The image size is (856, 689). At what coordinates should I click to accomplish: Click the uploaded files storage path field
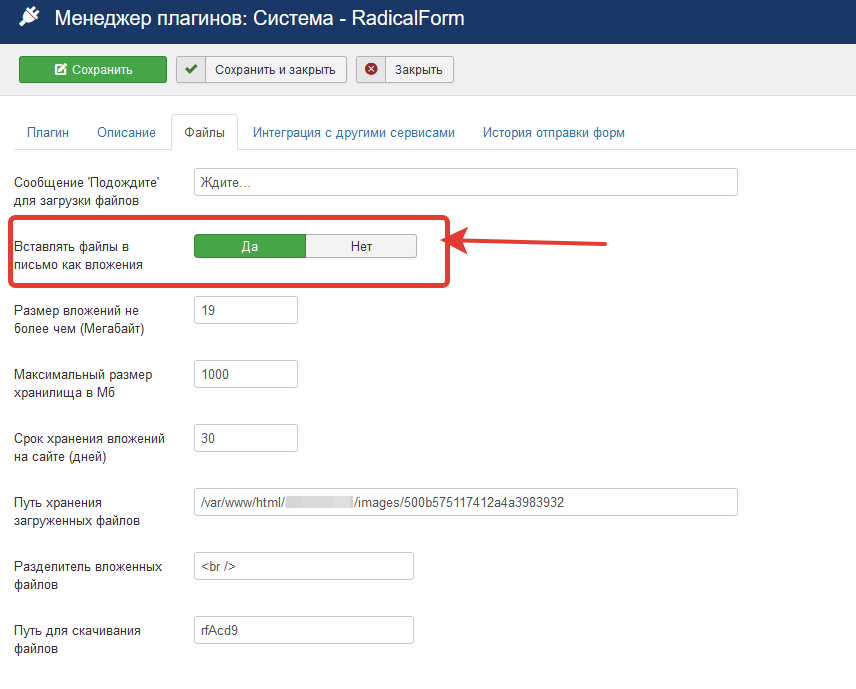tap(465, 502)
